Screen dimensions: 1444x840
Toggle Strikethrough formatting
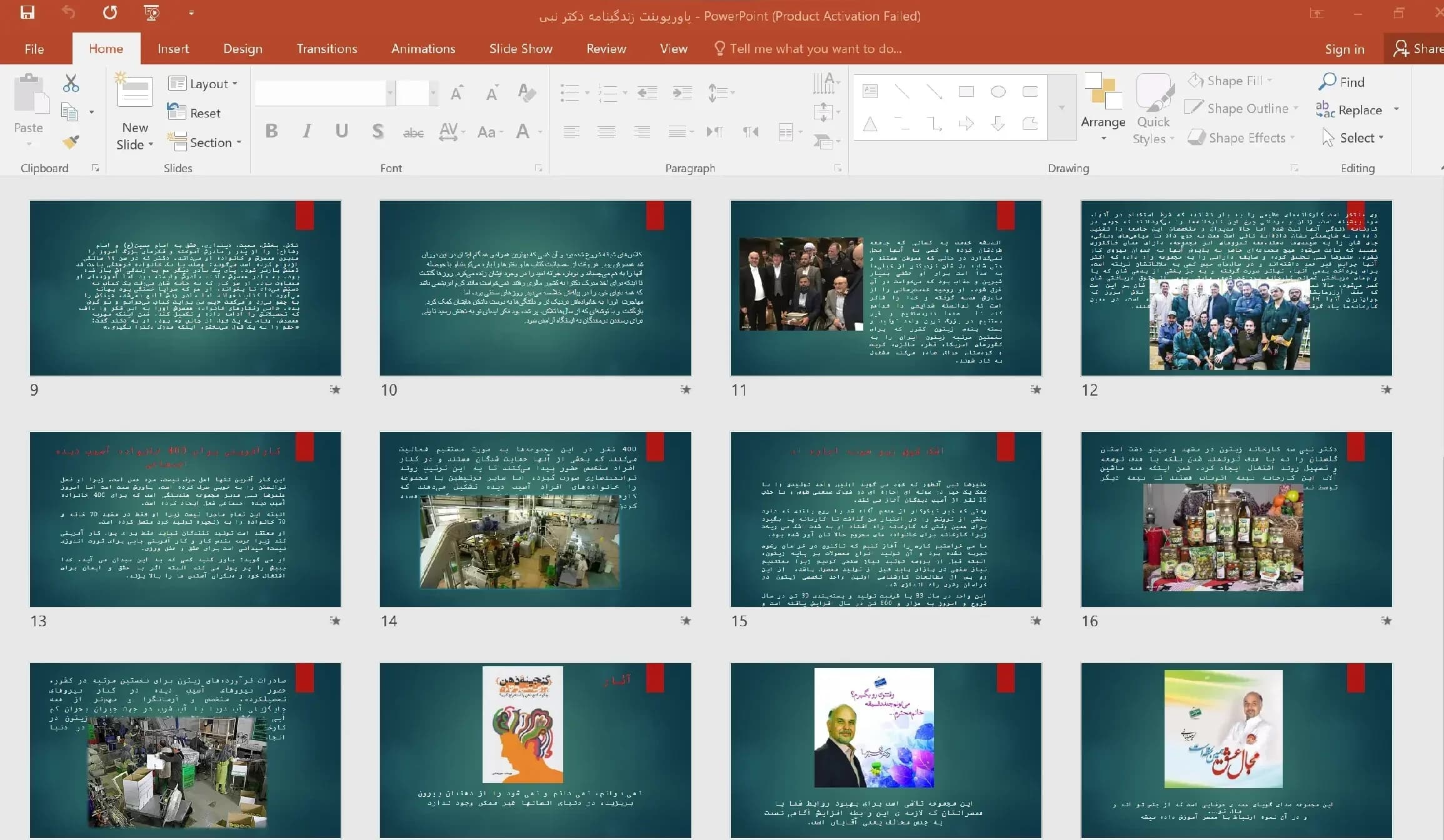click(x=413, y=132)
